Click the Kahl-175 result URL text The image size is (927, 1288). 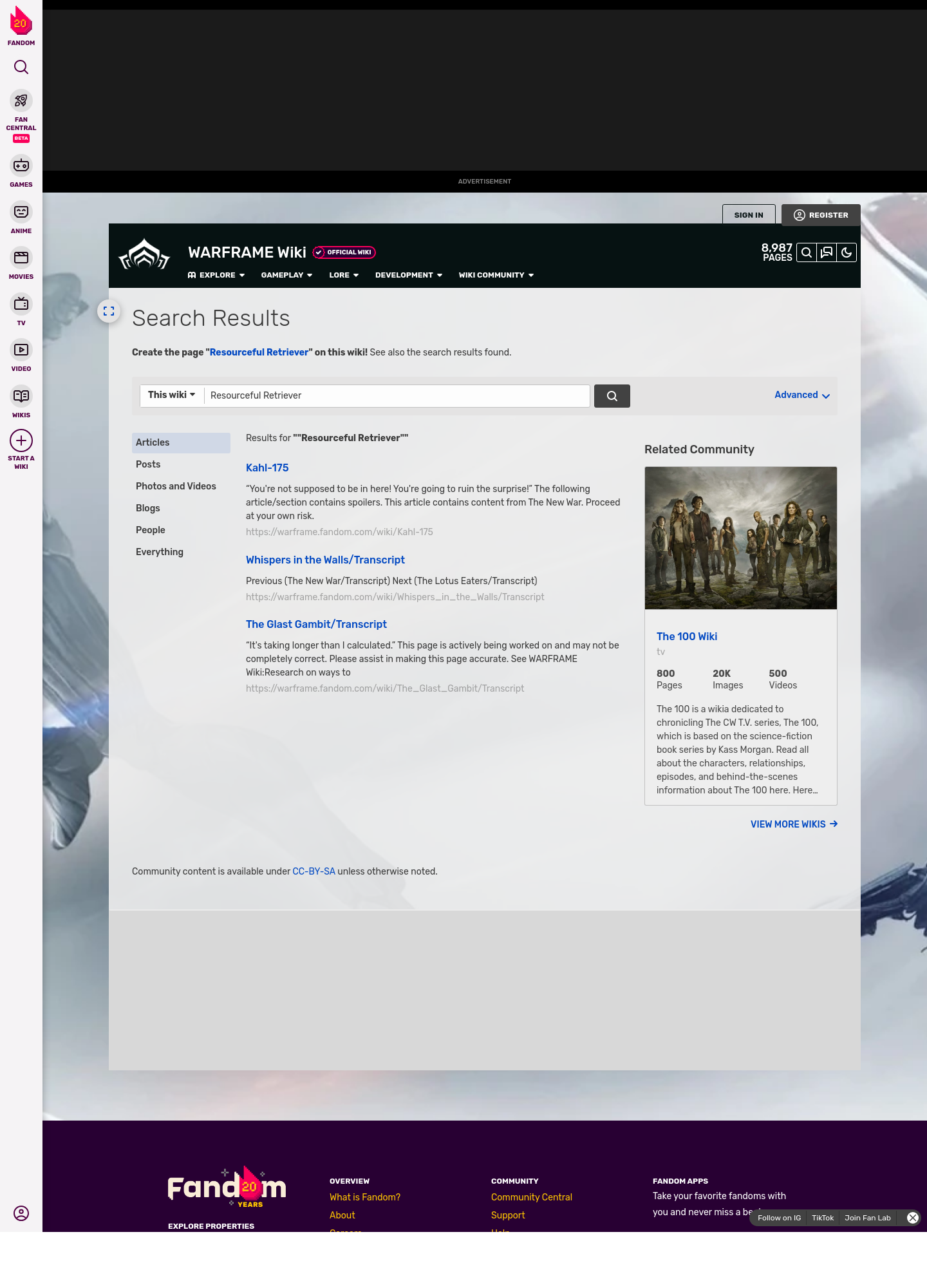coord(339,532)
